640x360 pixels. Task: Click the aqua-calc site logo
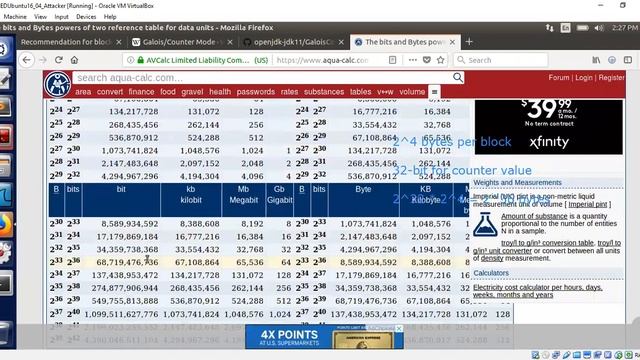point(58,84)
